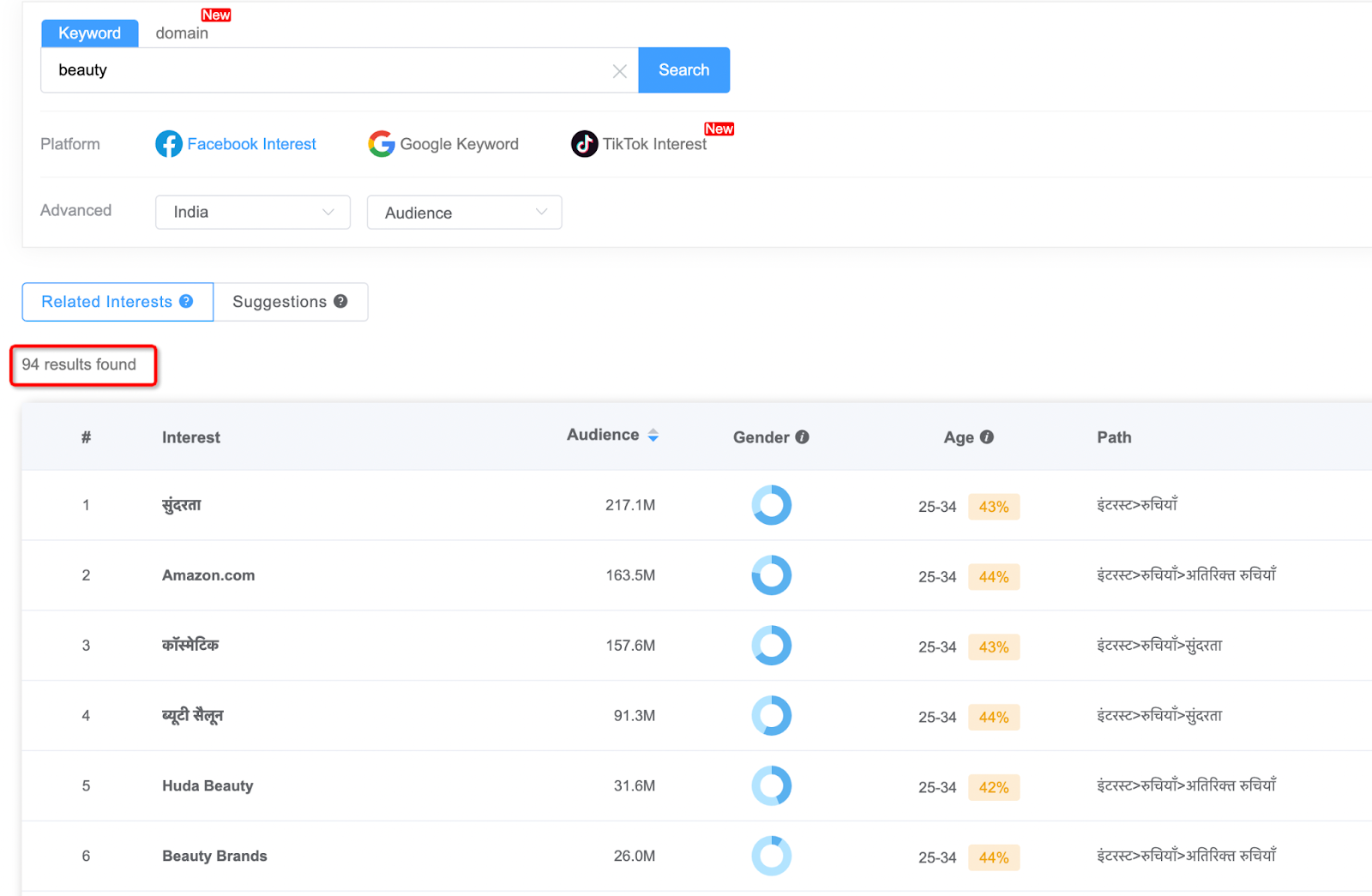
Task: Choose the TikTok Interest platform icon
Action: [x=583, y=144]
